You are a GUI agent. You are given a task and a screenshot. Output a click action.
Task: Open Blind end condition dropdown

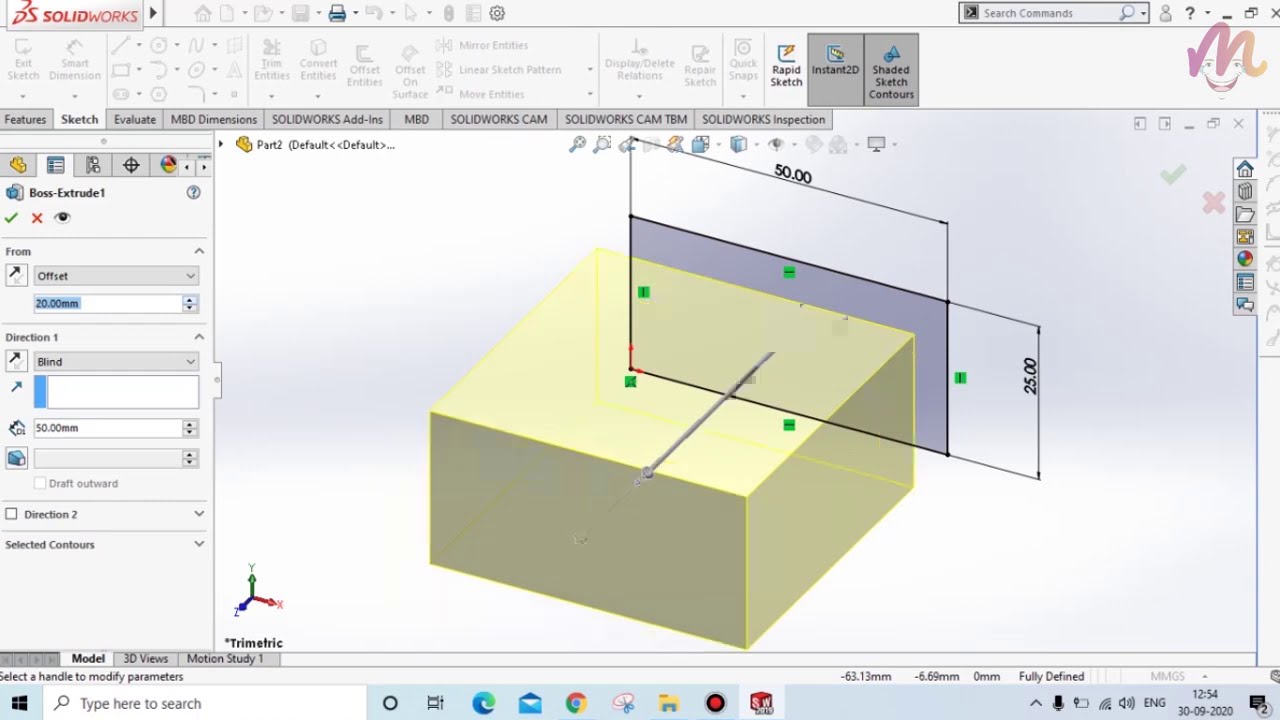click(116, 362)
